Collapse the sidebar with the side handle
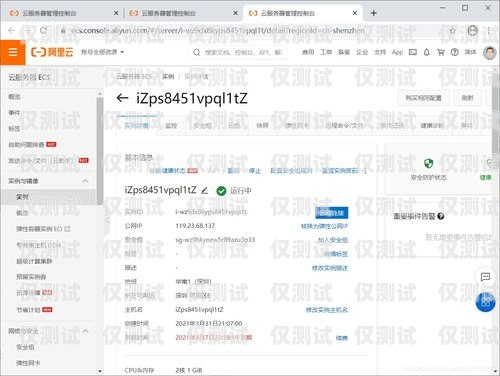The height and width of the screenshot is (376, 500). [x=108, y=220]
